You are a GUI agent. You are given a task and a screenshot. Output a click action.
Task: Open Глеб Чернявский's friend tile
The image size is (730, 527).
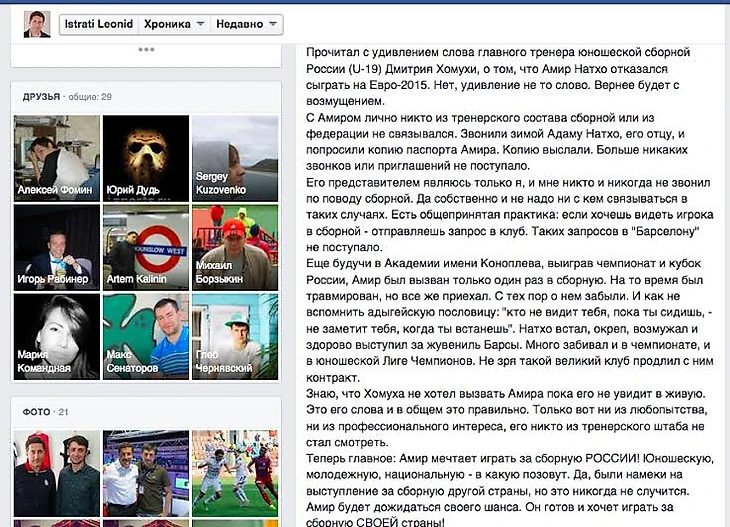[234, 336]
